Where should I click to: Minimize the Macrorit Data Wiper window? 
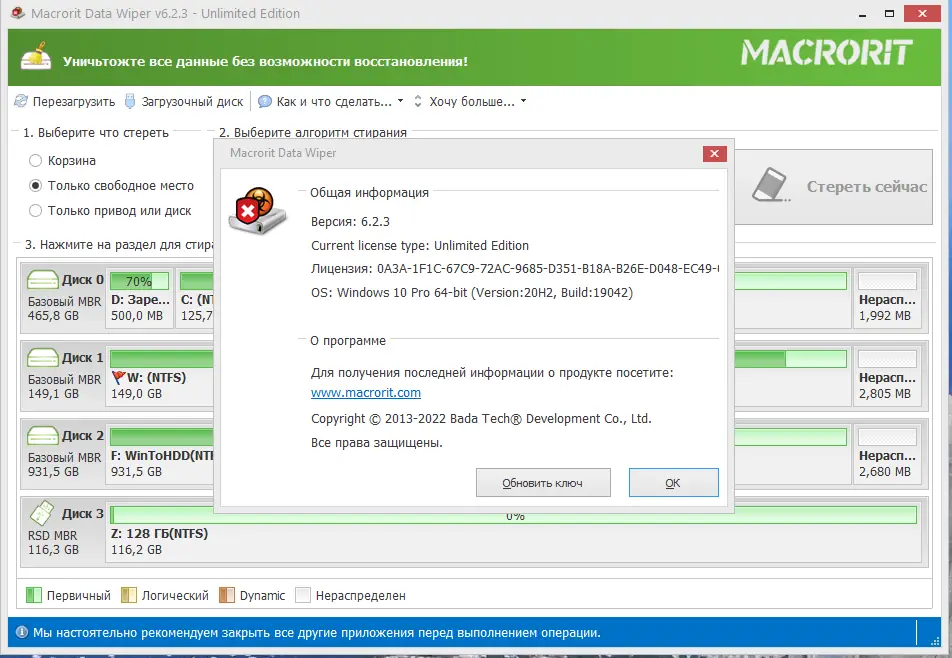click(x=862, y=13)
